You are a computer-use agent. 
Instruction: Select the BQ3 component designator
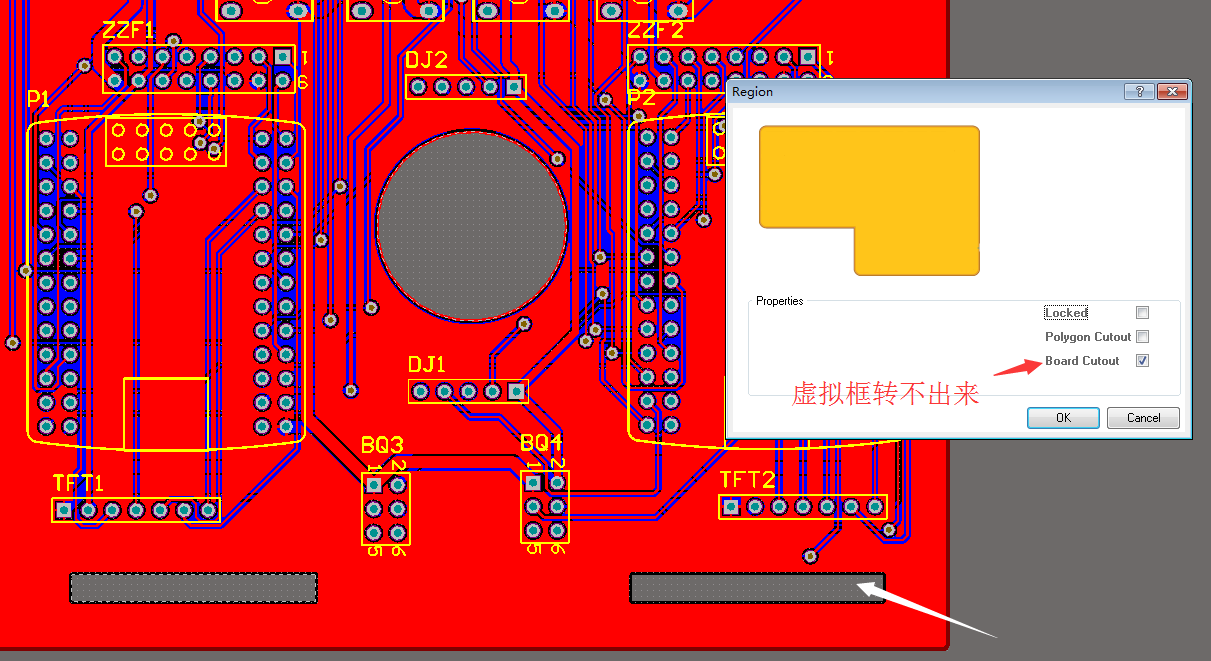382,445
